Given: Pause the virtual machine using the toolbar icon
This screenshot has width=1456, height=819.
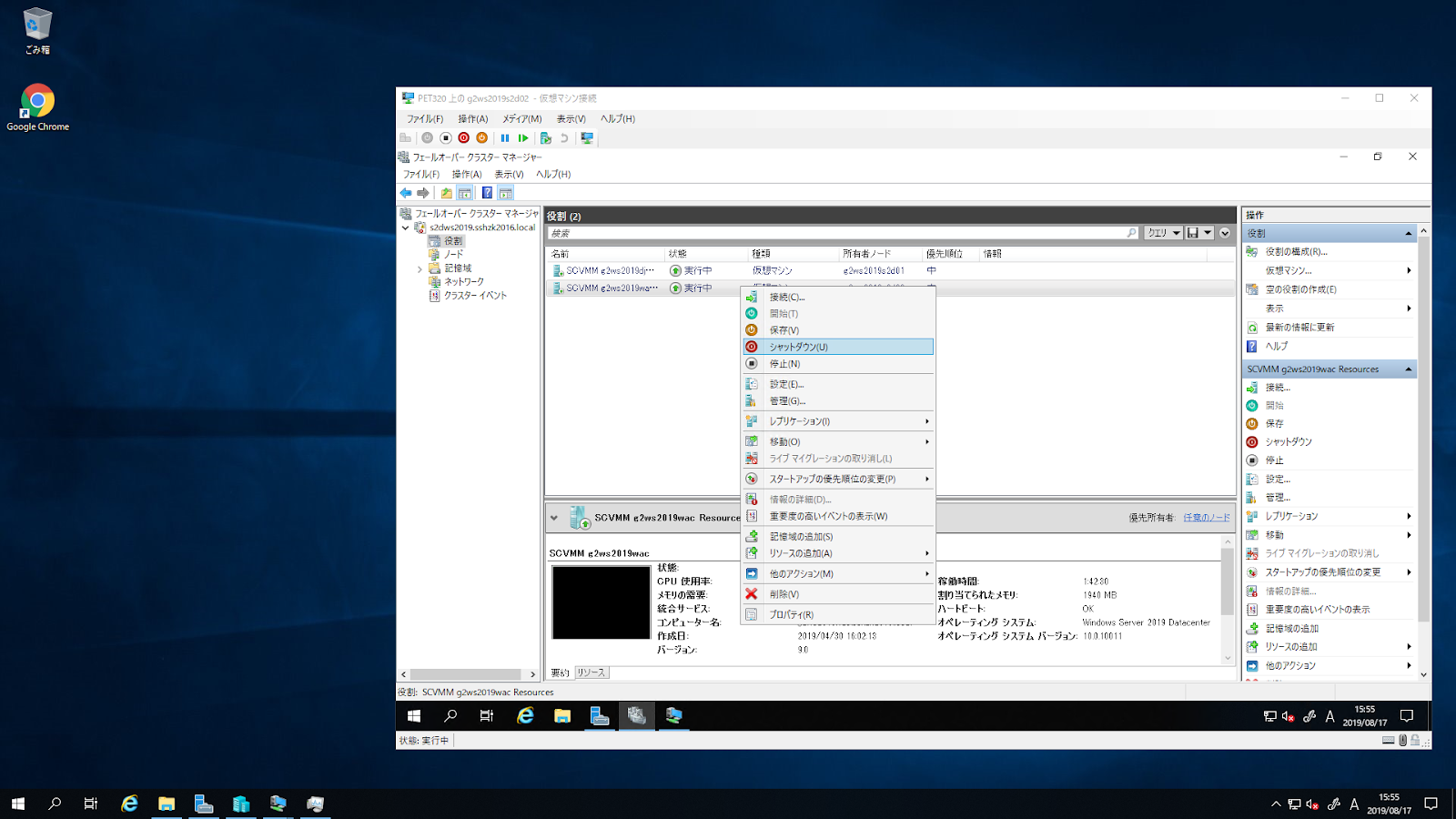Looking at the screenshot, I should coord(506,137).
